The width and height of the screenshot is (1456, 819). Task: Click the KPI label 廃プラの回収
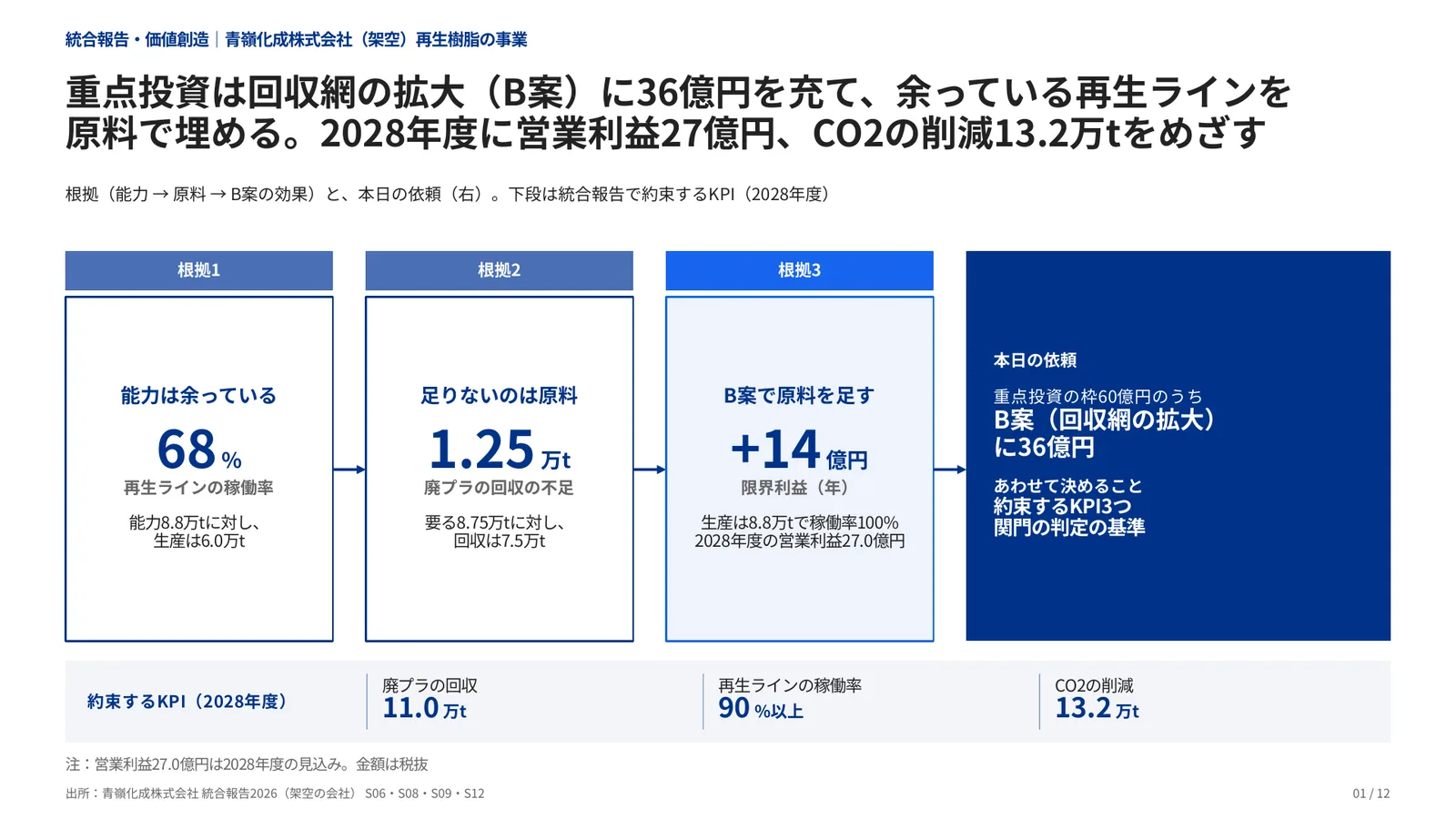(x=430, y=685)
